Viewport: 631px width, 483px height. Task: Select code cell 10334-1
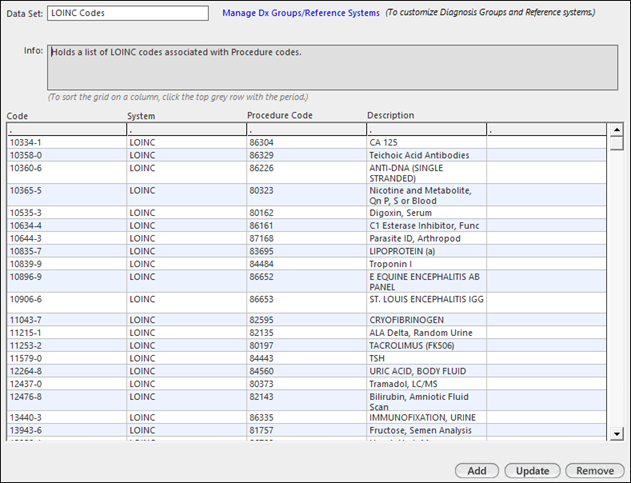[66, 142]
